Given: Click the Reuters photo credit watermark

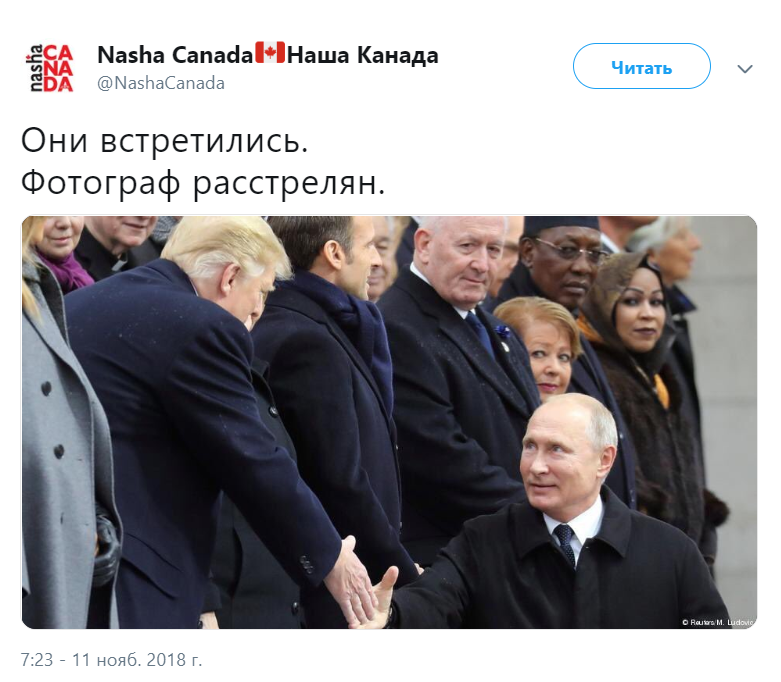Looking at the screenshot, I should pyautogui.click(x=718, y=622).
